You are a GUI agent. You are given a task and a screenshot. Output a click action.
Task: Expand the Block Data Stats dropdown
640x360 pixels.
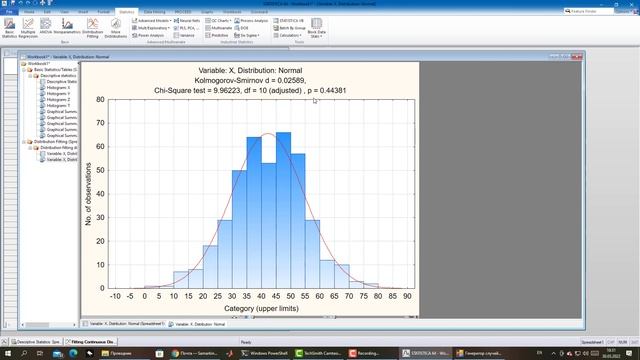tap(316, 28)
